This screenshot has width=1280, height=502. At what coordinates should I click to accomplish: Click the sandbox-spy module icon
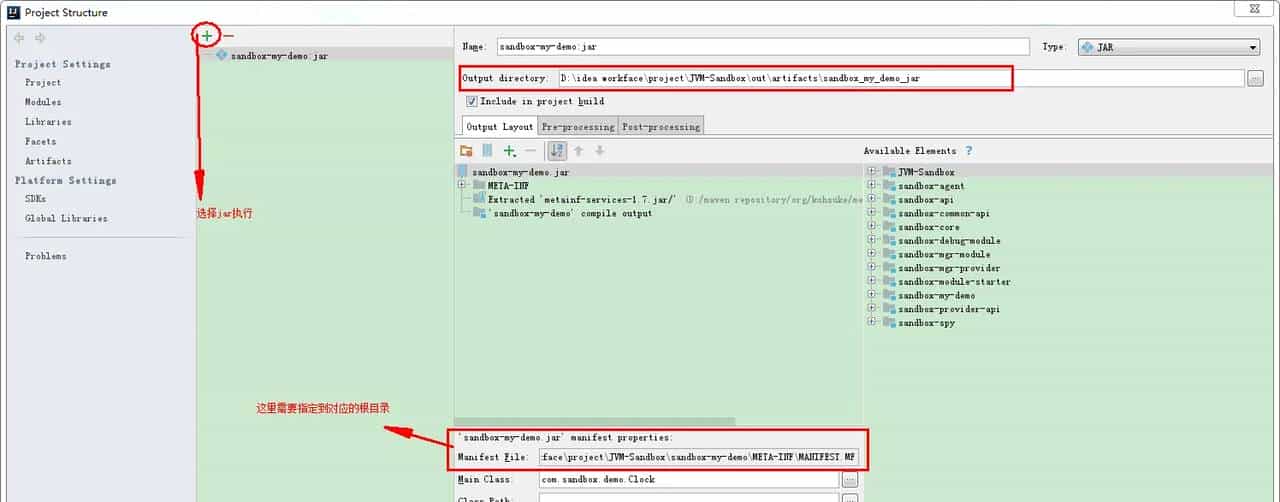coord(889,323)
